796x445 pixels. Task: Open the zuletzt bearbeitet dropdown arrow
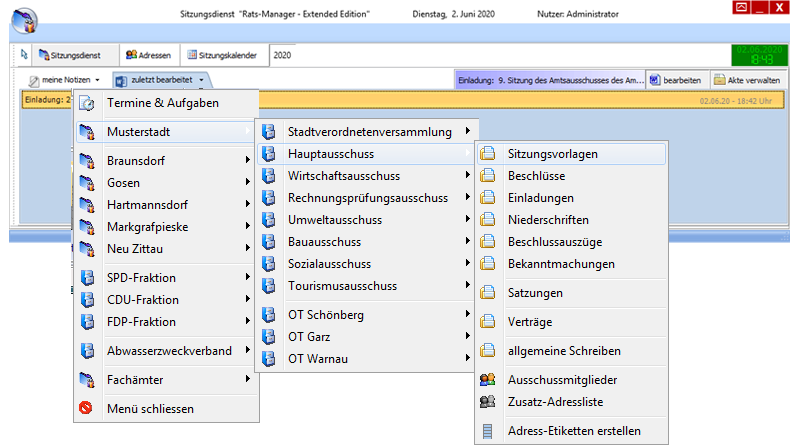click(202, 80)
